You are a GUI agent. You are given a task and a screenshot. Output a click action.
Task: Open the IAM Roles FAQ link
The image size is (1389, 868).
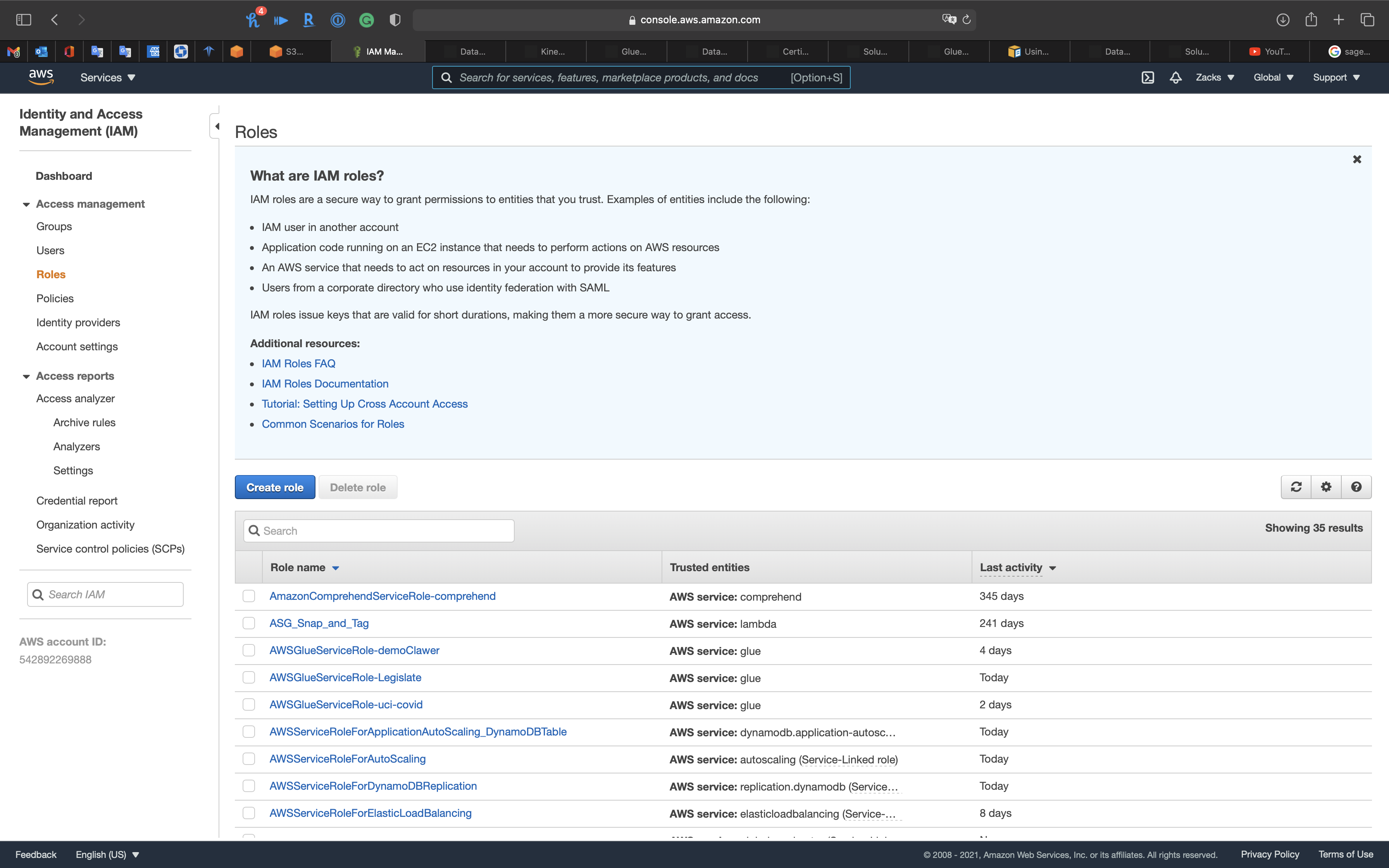click(x=298, y=363)
